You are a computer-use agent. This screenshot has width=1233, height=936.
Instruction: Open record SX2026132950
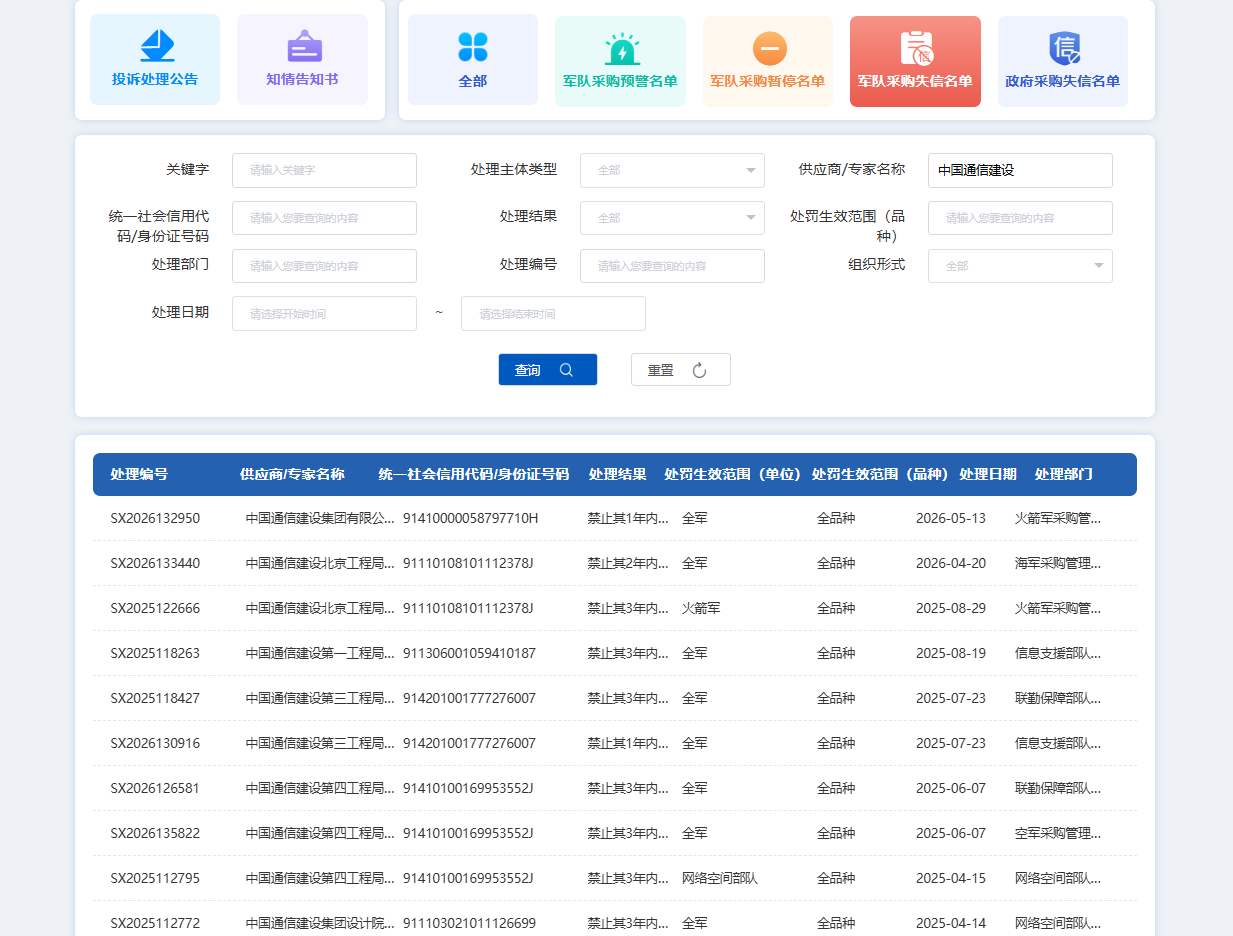click(x=155, y=518)
